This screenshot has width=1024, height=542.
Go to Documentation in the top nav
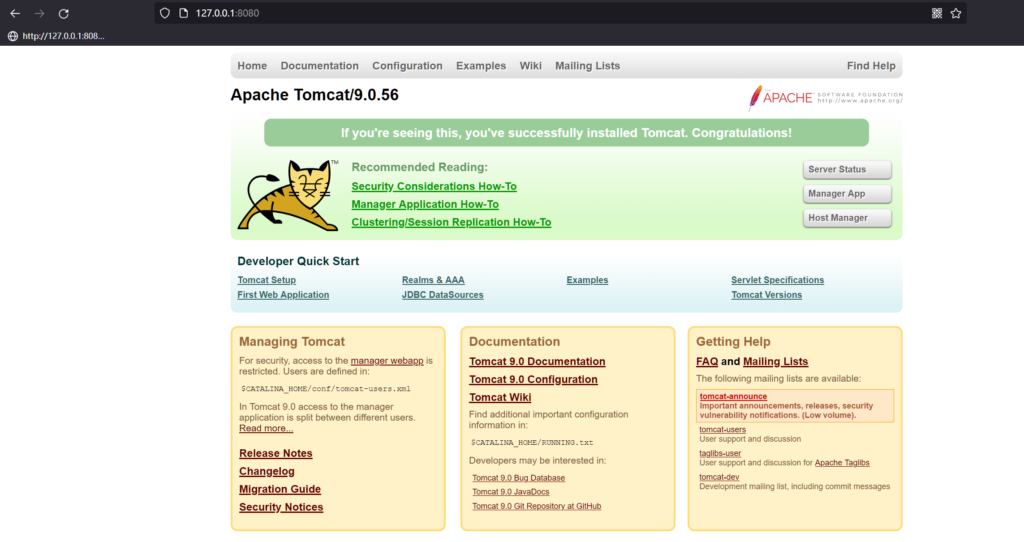coord(319,66)
